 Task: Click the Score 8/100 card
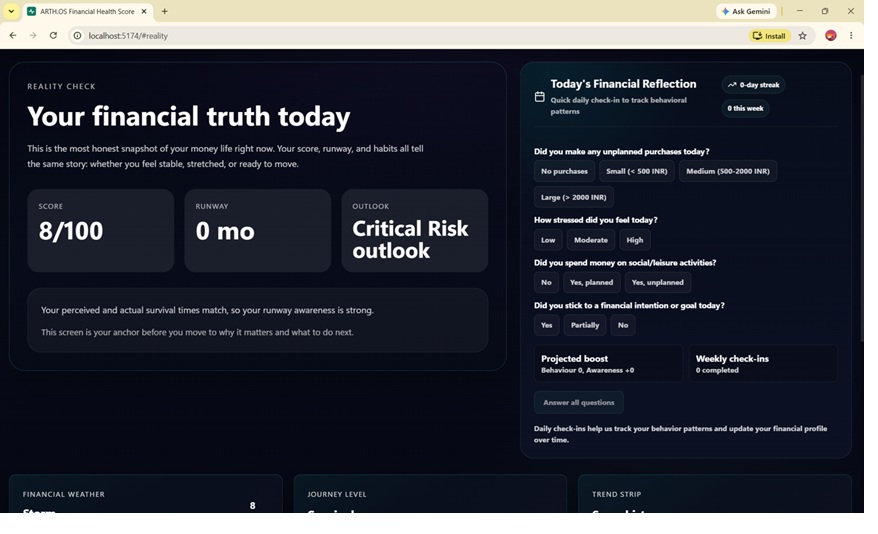point(101,230)
